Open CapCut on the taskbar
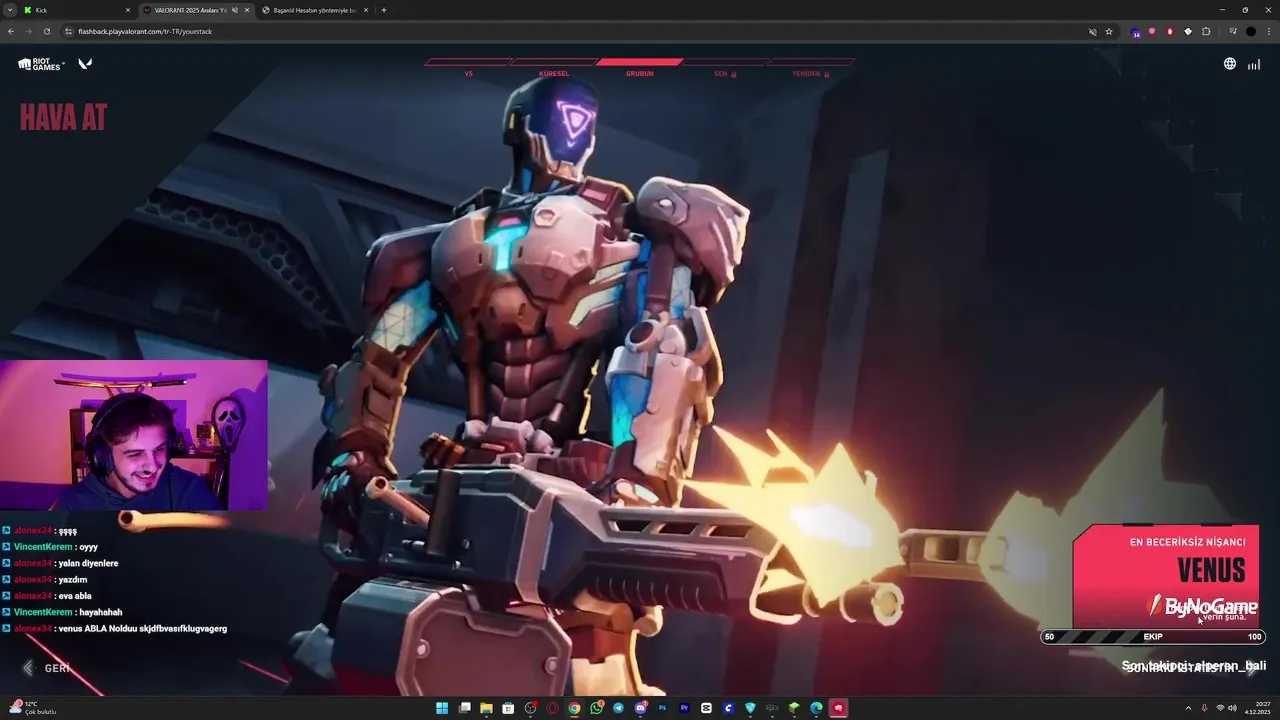The image size is (1280, 720). [x=706, y=708]
